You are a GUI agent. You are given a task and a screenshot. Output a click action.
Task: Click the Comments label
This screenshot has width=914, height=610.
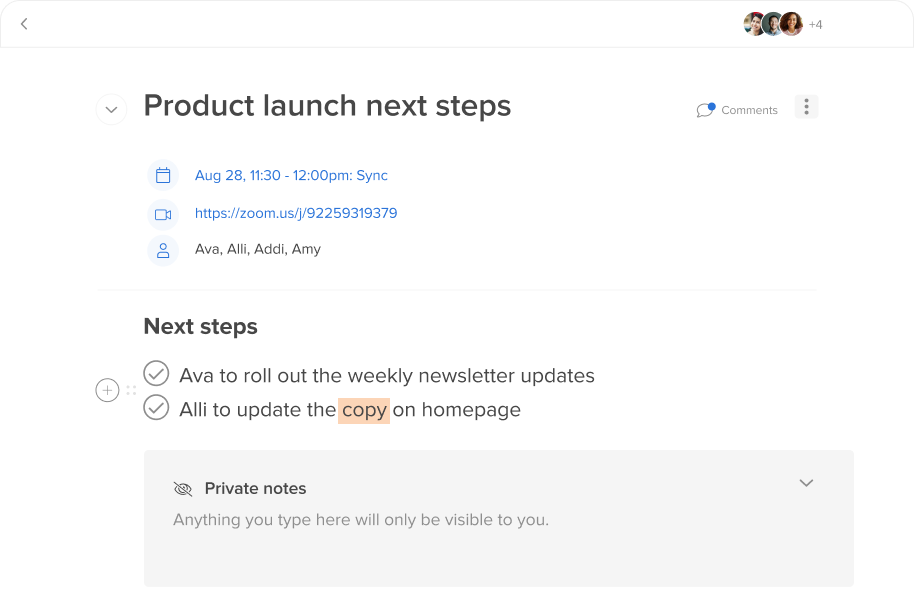tap(750, 110)
